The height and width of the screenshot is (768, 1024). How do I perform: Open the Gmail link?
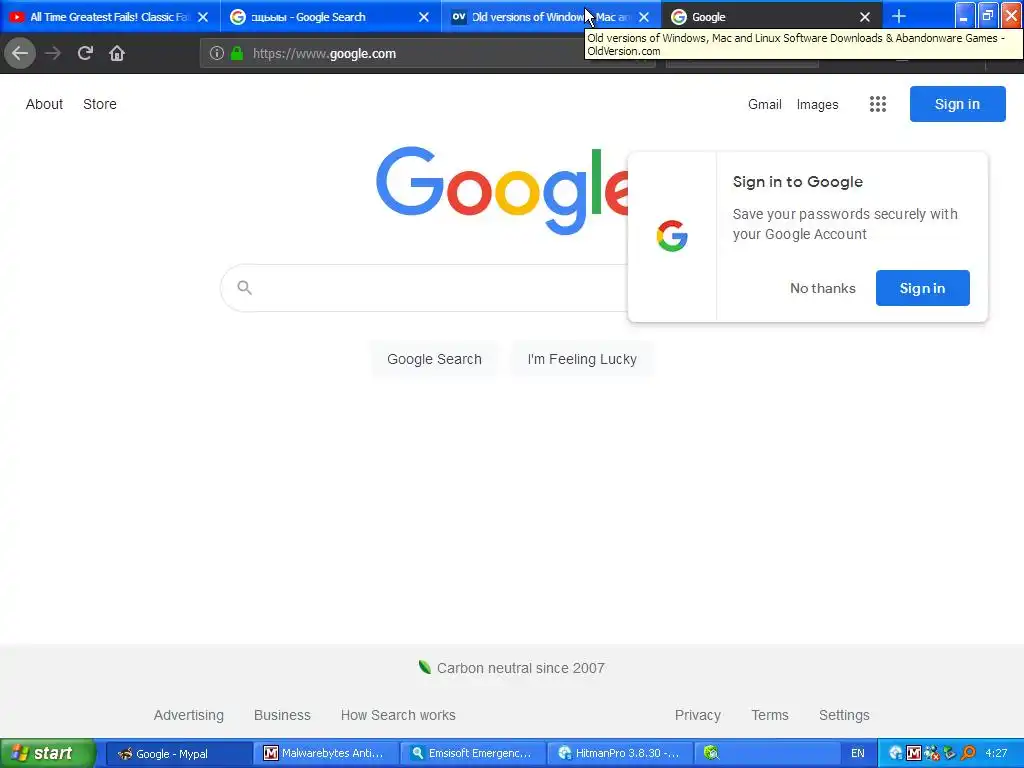[x=765, y=104]
